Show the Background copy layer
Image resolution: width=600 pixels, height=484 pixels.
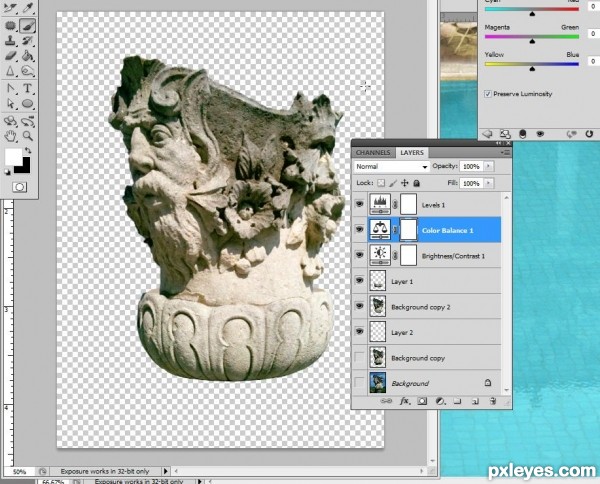click(x=359, y=357)
